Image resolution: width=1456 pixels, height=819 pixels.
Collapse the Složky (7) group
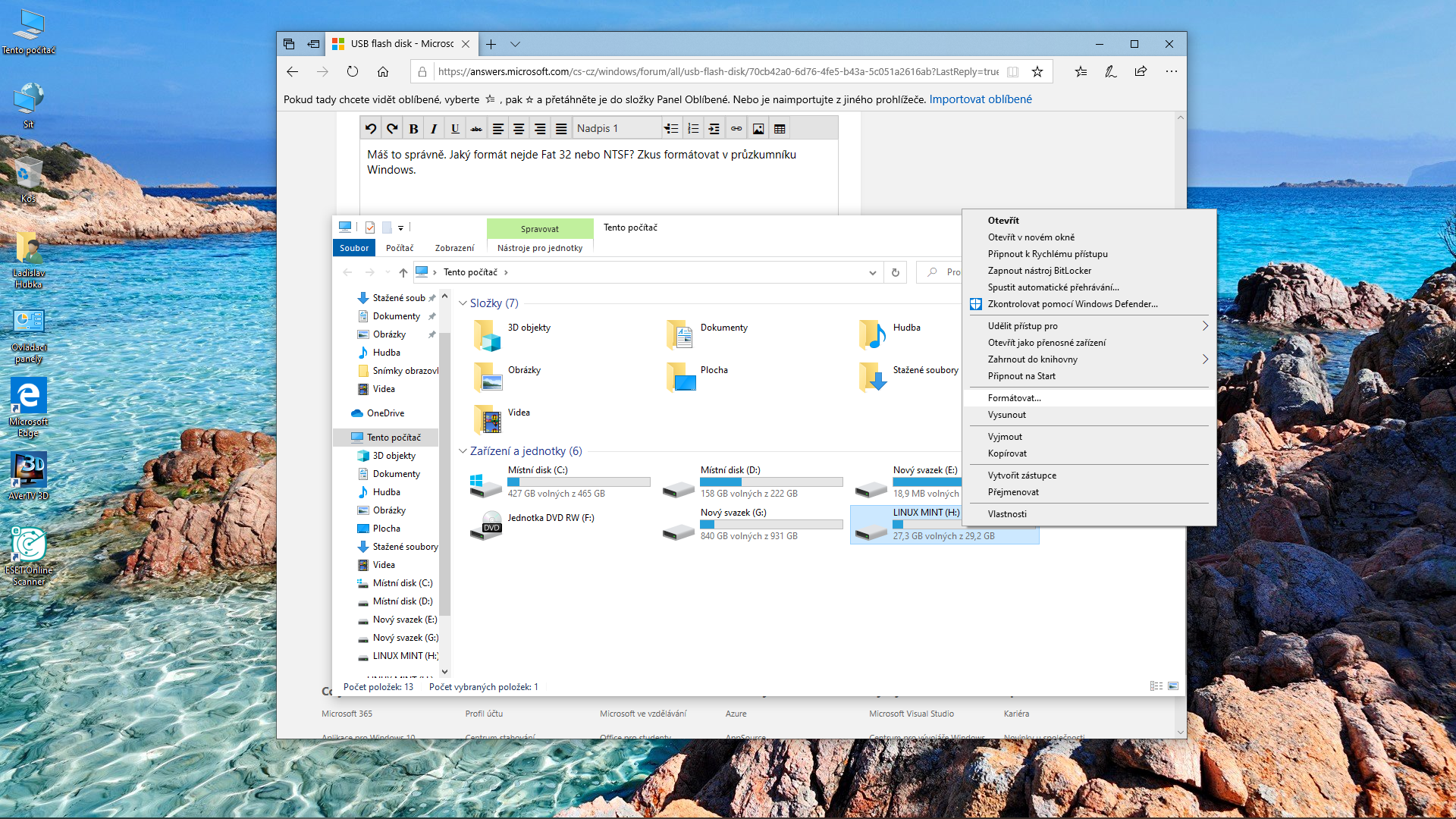click(x=463, y=303)
